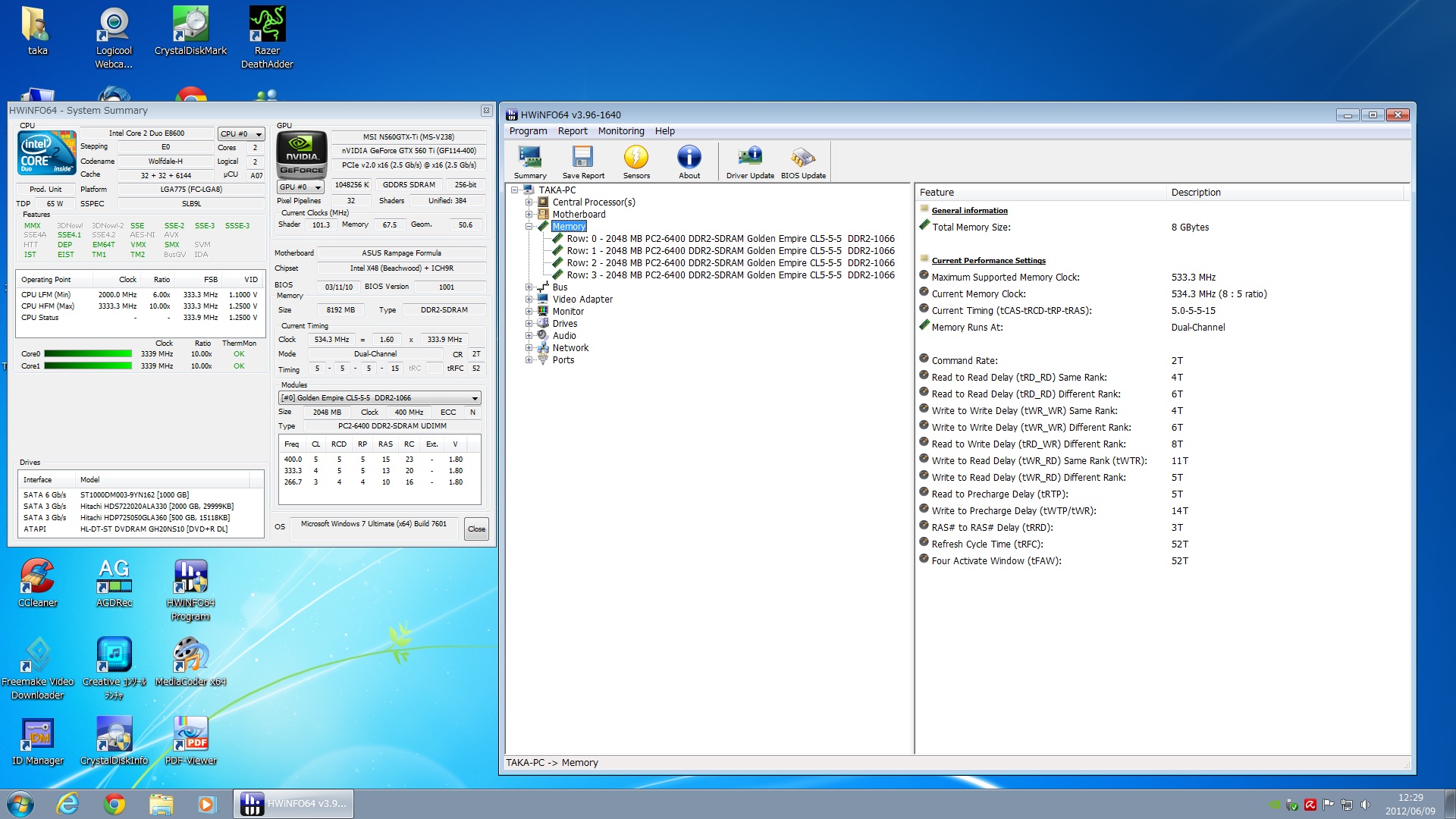The image size is (1456, 819).
Task: Click the Core0 green usage bar
Action: pyautogui.click(x=88, y=354)
